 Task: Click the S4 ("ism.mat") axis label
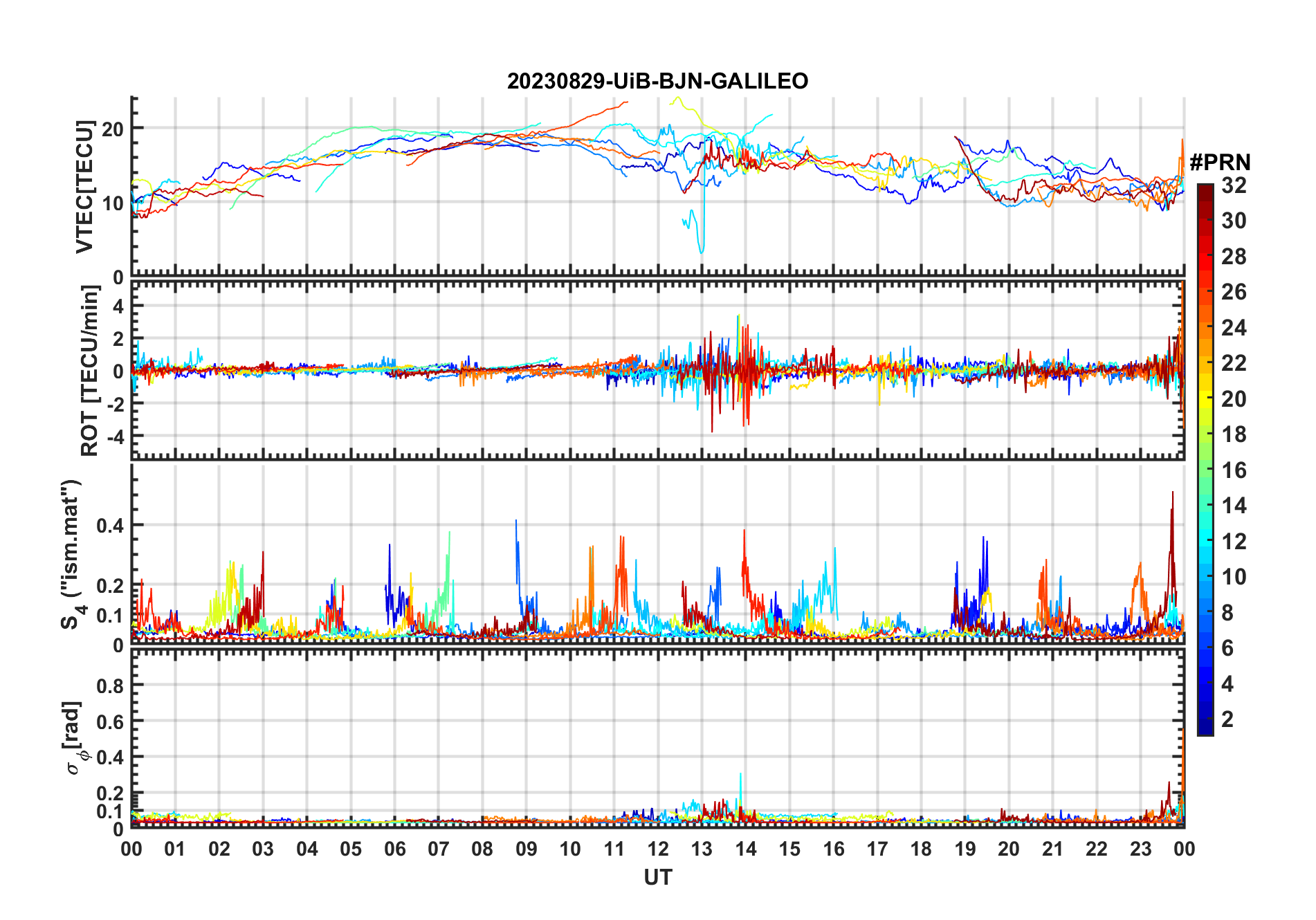coord(72,554)
